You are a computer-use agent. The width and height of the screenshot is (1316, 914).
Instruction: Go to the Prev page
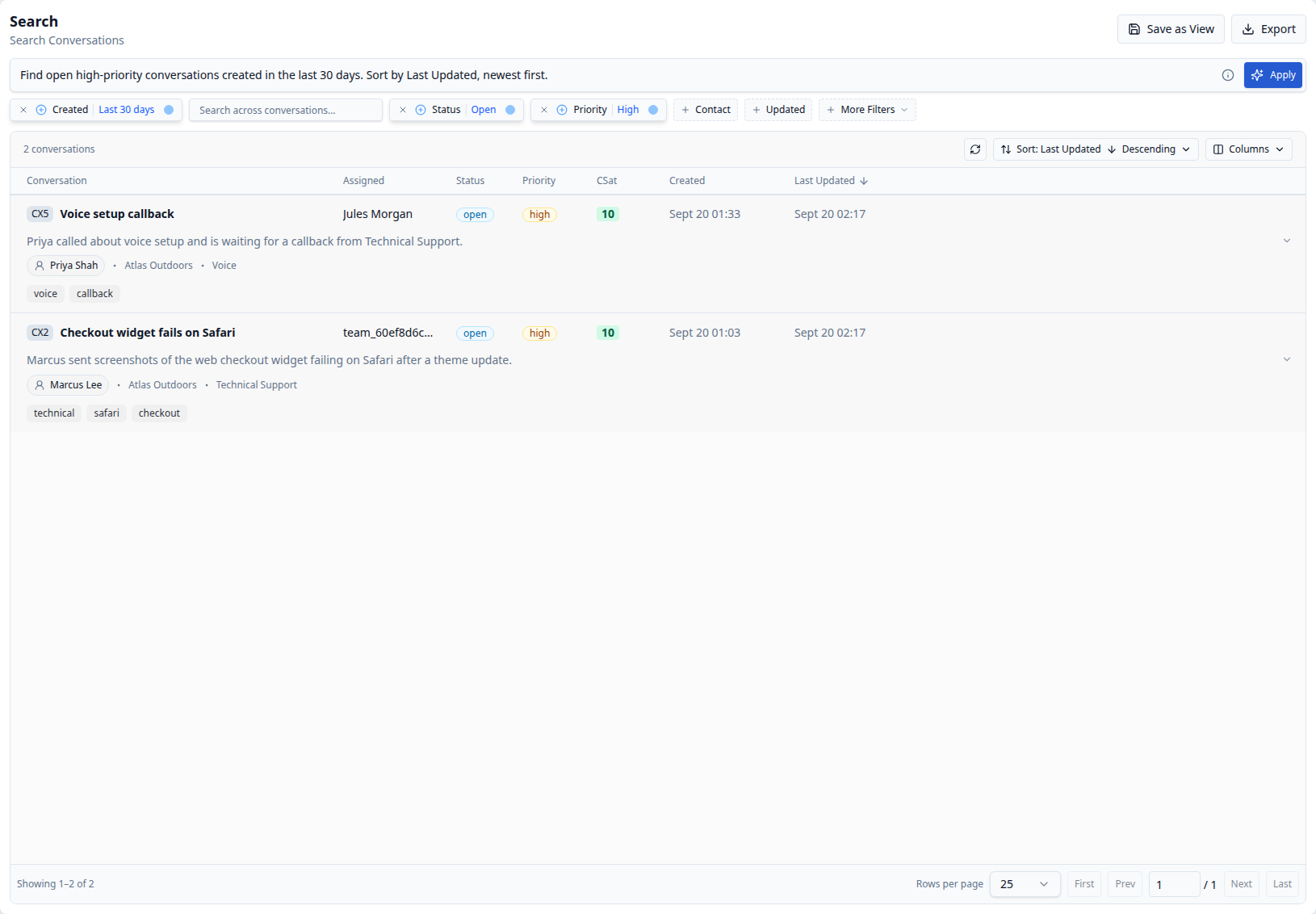(x=1125, y=884)
